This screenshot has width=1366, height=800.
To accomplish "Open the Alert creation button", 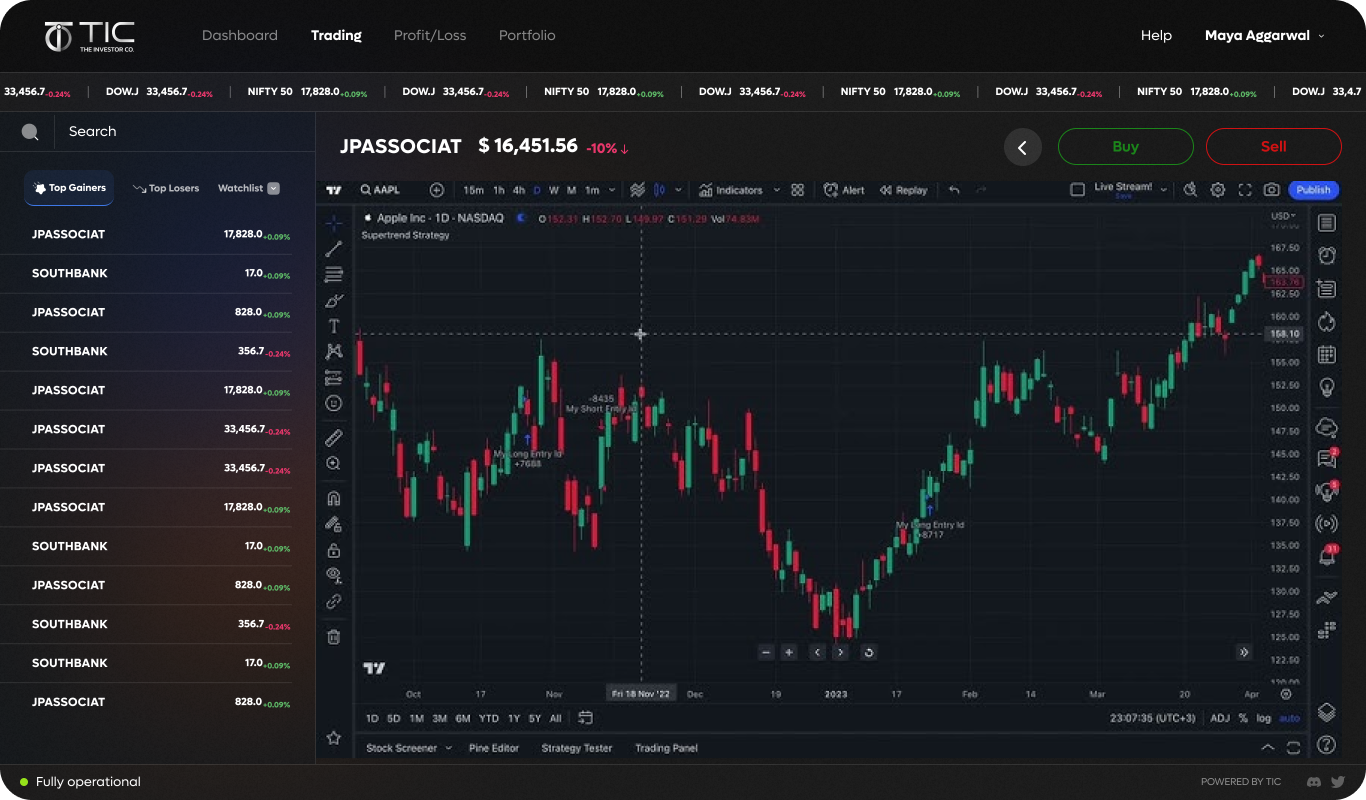I will coord(844,190).
